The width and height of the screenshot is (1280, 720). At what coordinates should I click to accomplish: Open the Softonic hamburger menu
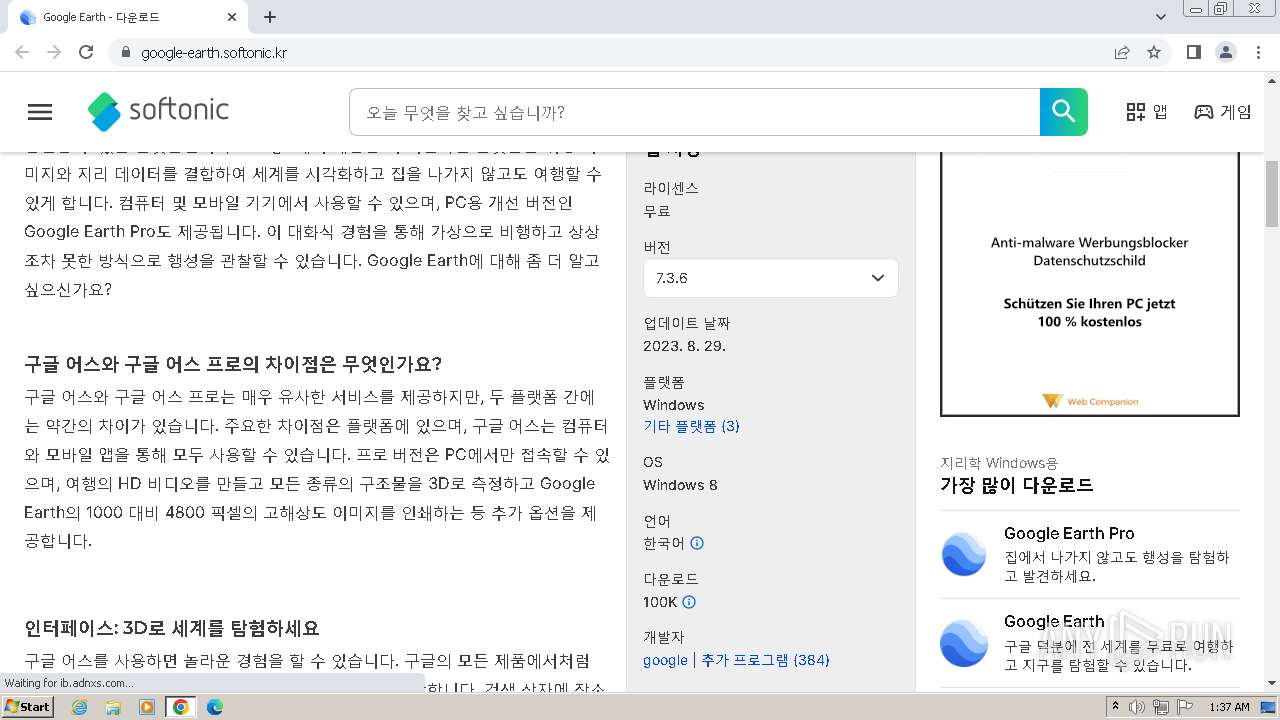coord(40,112)
